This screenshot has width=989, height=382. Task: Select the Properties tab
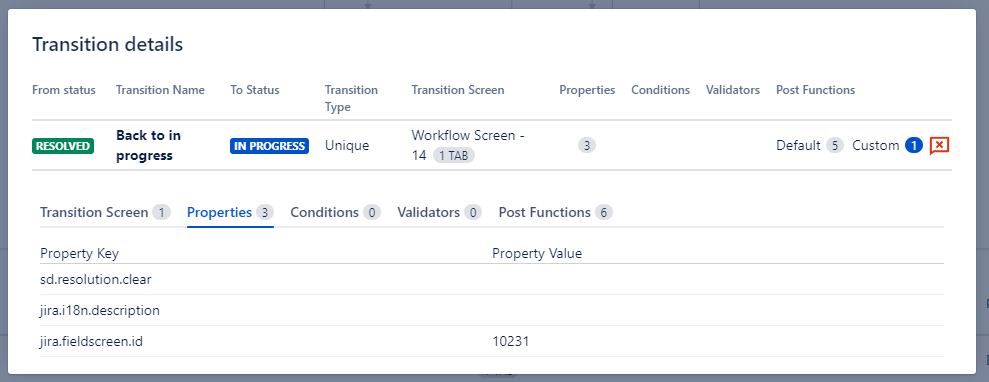(x=230, y=212)
